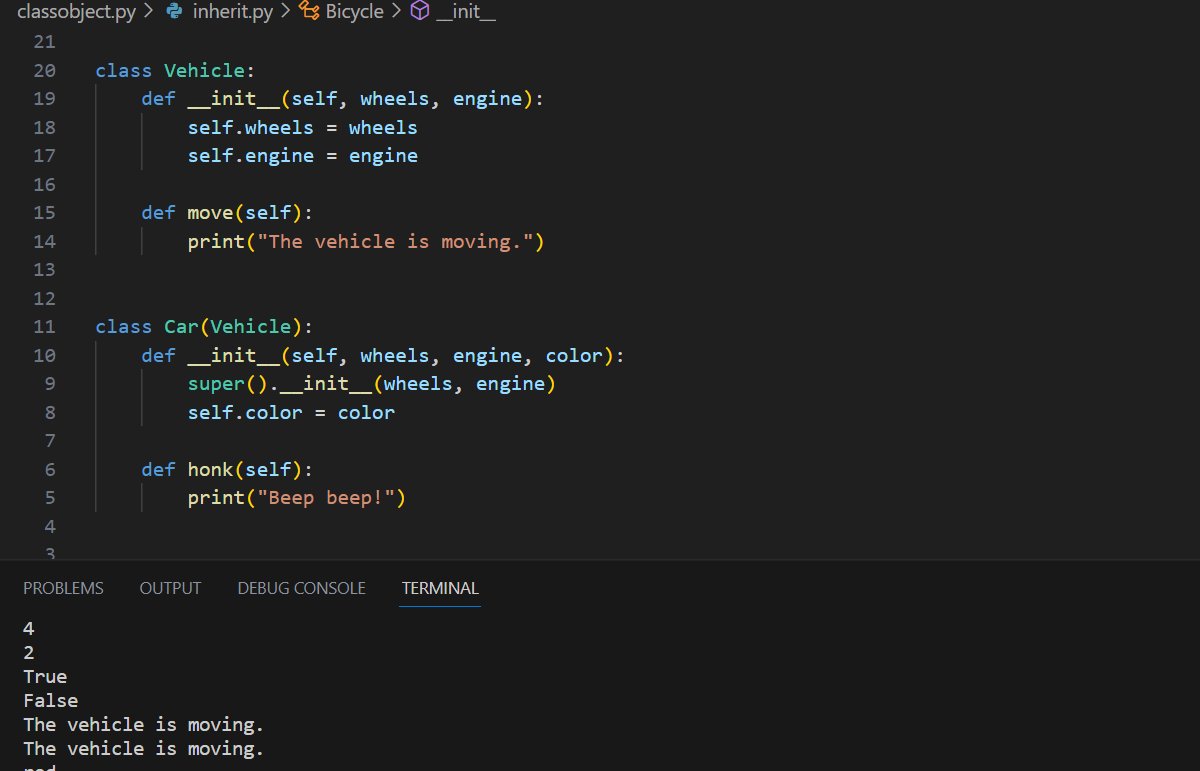1200x771 pixels.
Task: Click the class symbol icon beside Bicycle
Action: pos(310,13)
